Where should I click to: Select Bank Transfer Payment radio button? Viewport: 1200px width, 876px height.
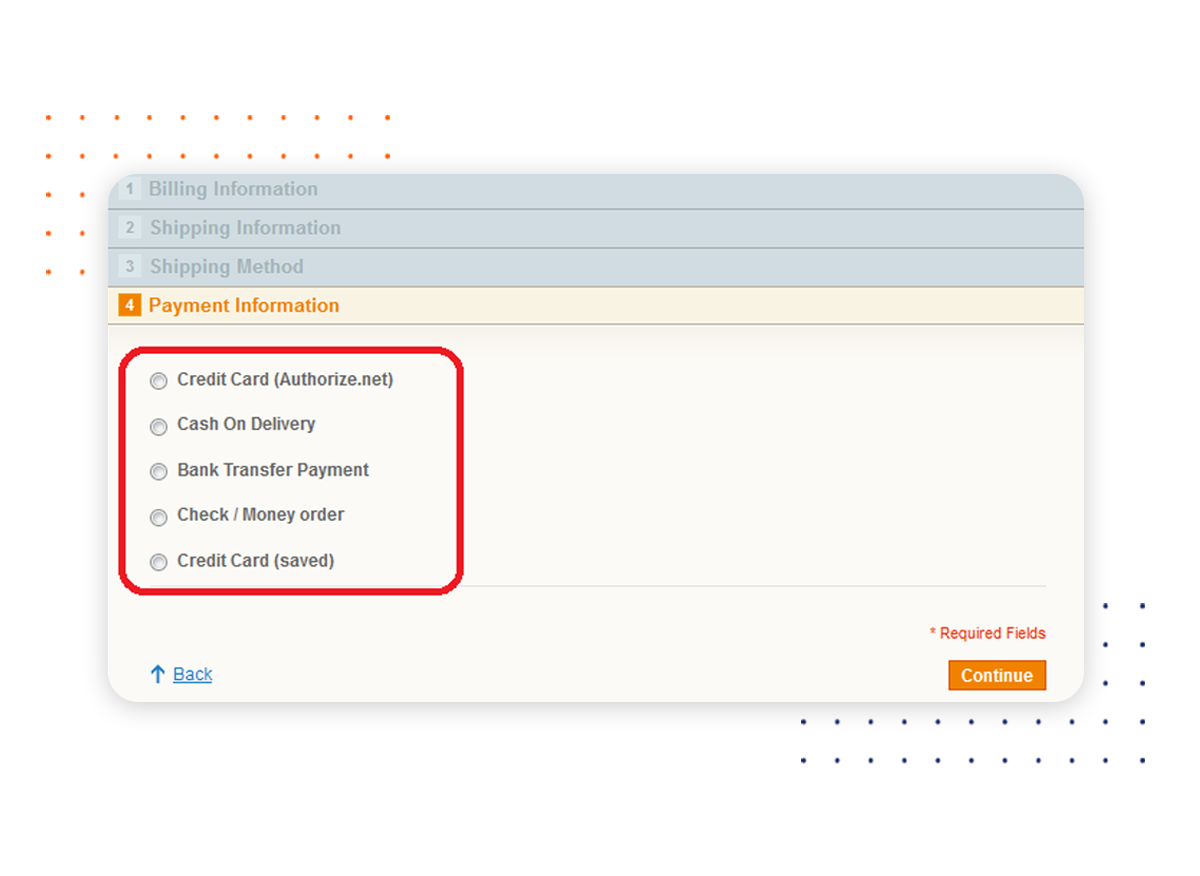pos(158,472)
